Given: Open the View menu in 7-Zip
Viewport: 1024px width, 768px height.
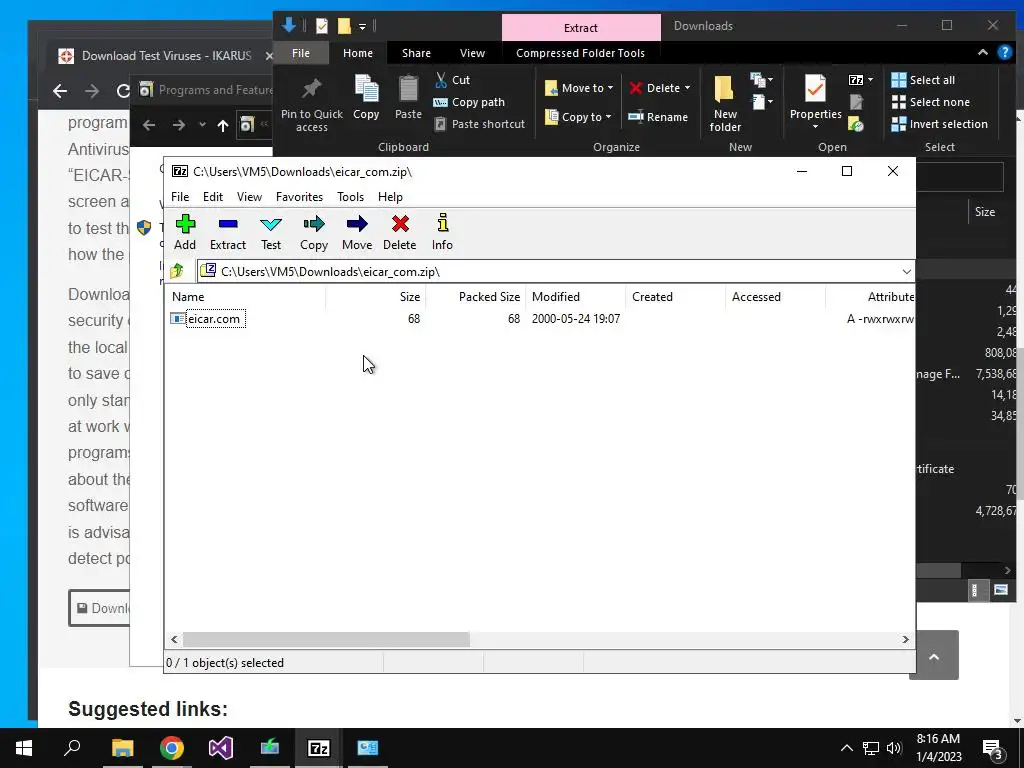Looking at the screenshot, I should 249,197.
